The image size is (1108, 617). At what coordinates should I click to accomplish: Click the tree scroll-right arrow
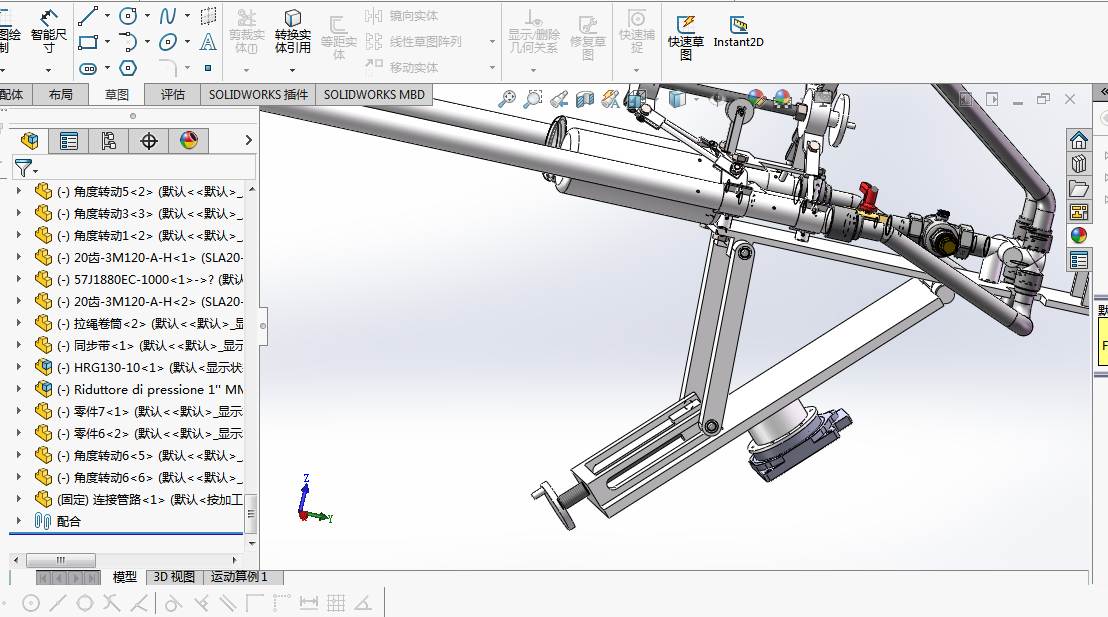235,560
